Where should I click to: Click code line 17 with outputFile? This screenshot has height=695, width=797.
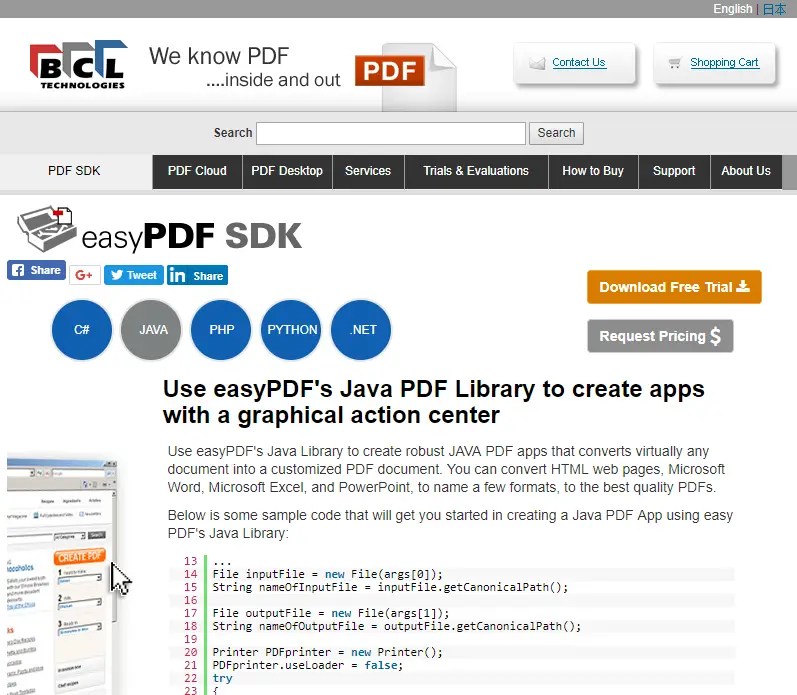click(330, 614)
